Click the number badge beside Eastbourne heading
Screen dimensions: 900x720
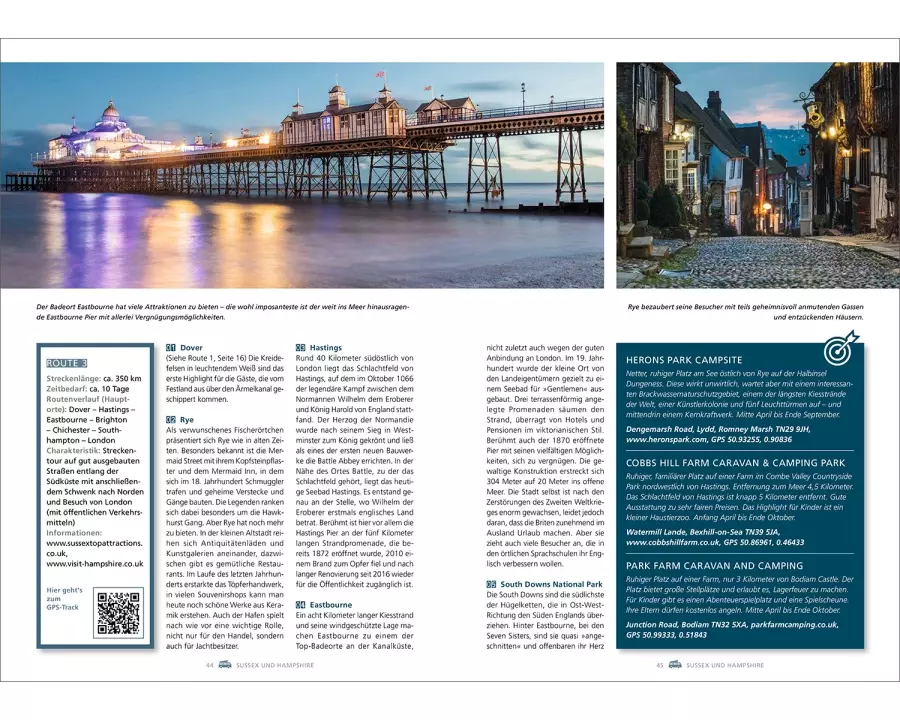(300, 605)
